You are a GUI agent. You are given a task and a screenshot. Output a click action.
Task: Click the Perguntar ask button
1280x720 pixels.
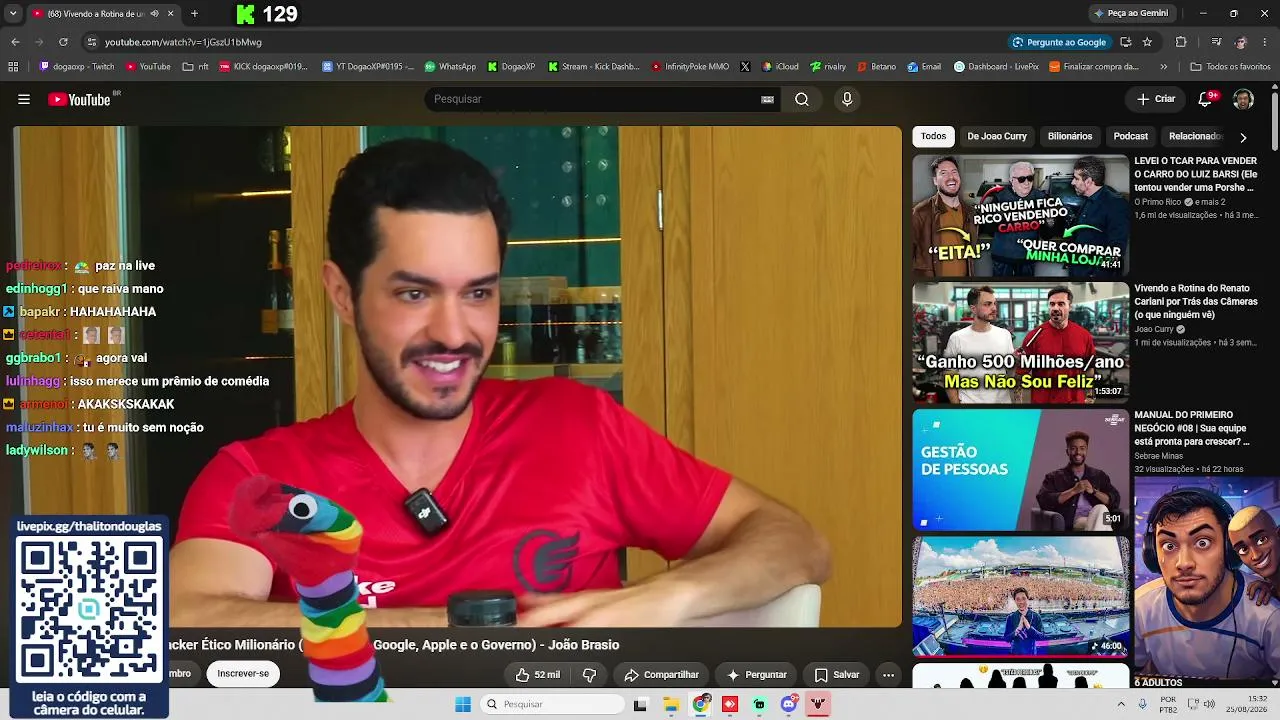[756, 675]
